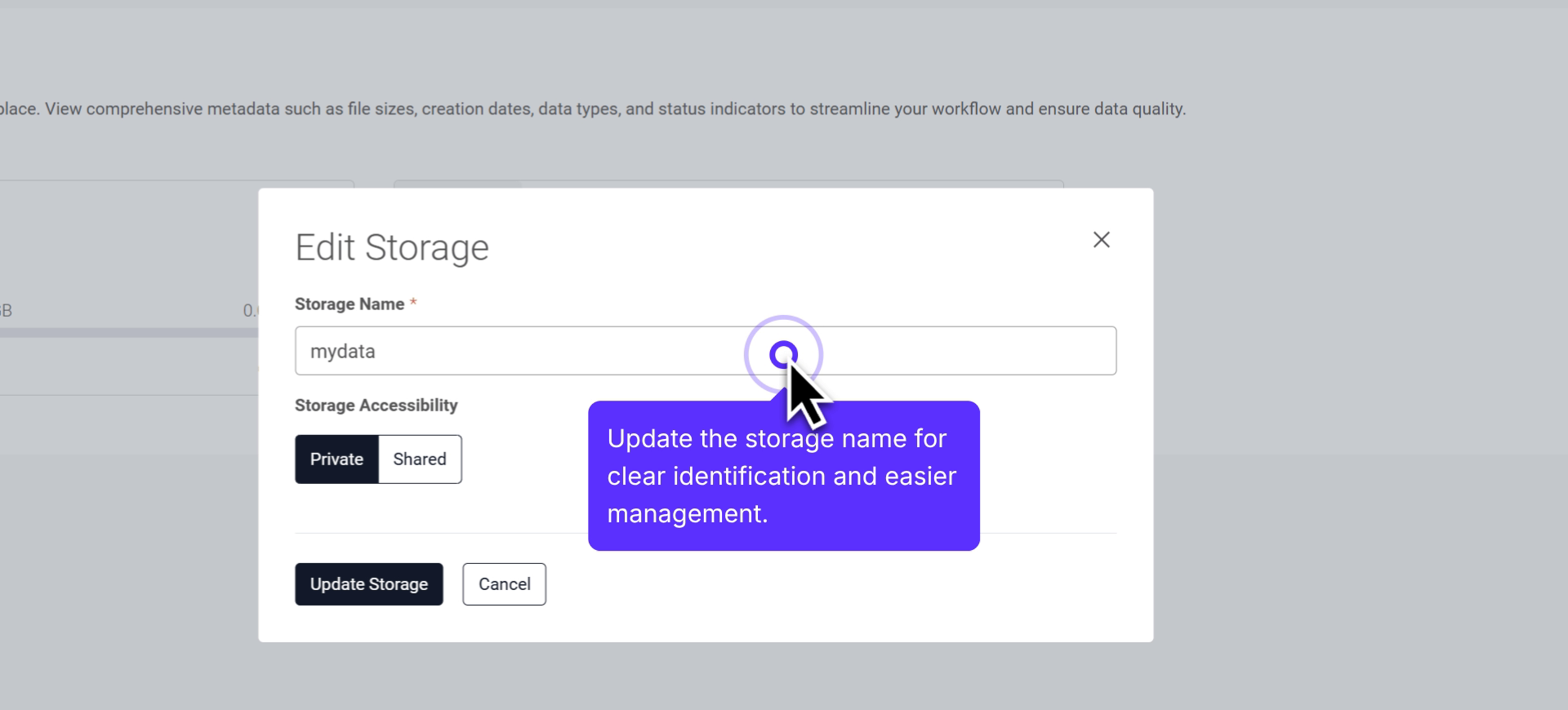
Task: Click the Edit Storage heading
Action: click(391, 247)
